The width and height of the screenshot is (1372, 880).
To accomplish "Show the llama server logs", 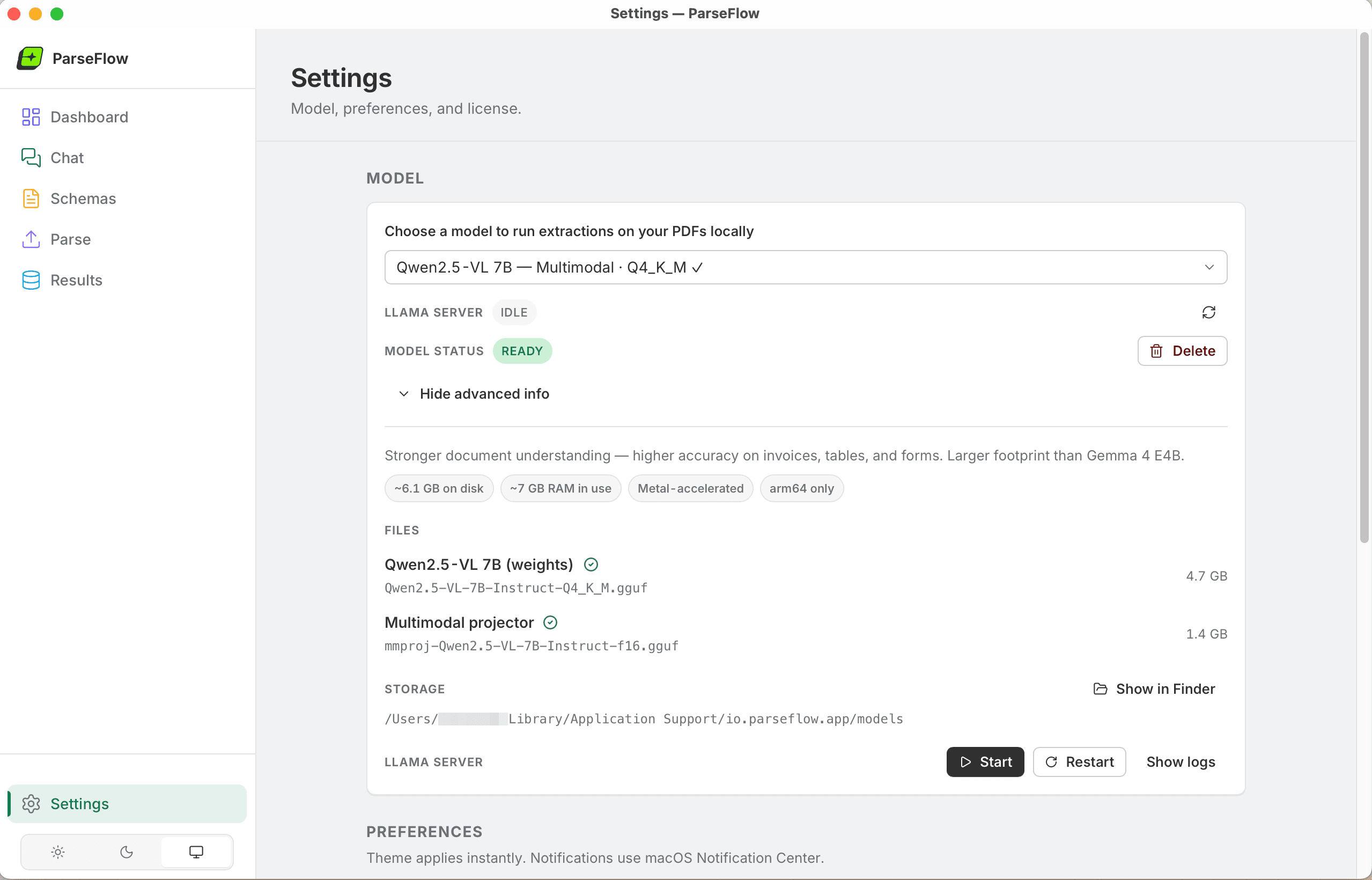I will tap(1181, 762).
